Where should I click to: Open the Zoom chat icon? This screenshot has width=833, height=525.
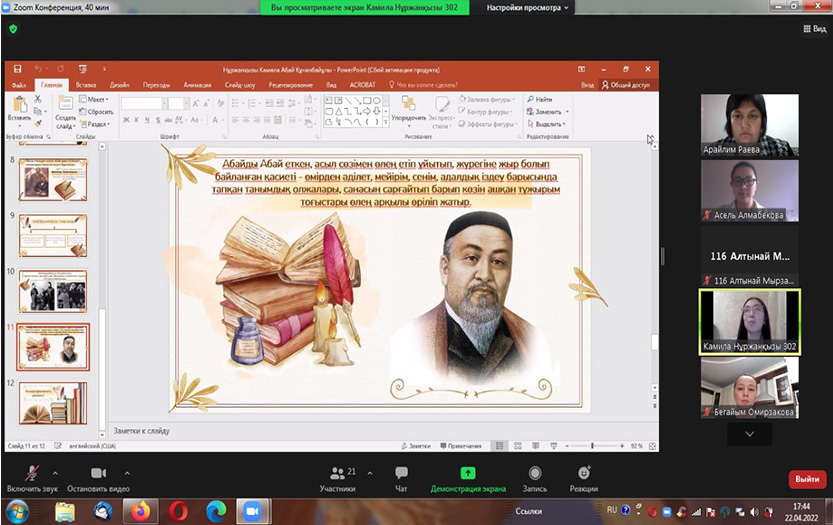pyautogui.click(x=401, y=472)
